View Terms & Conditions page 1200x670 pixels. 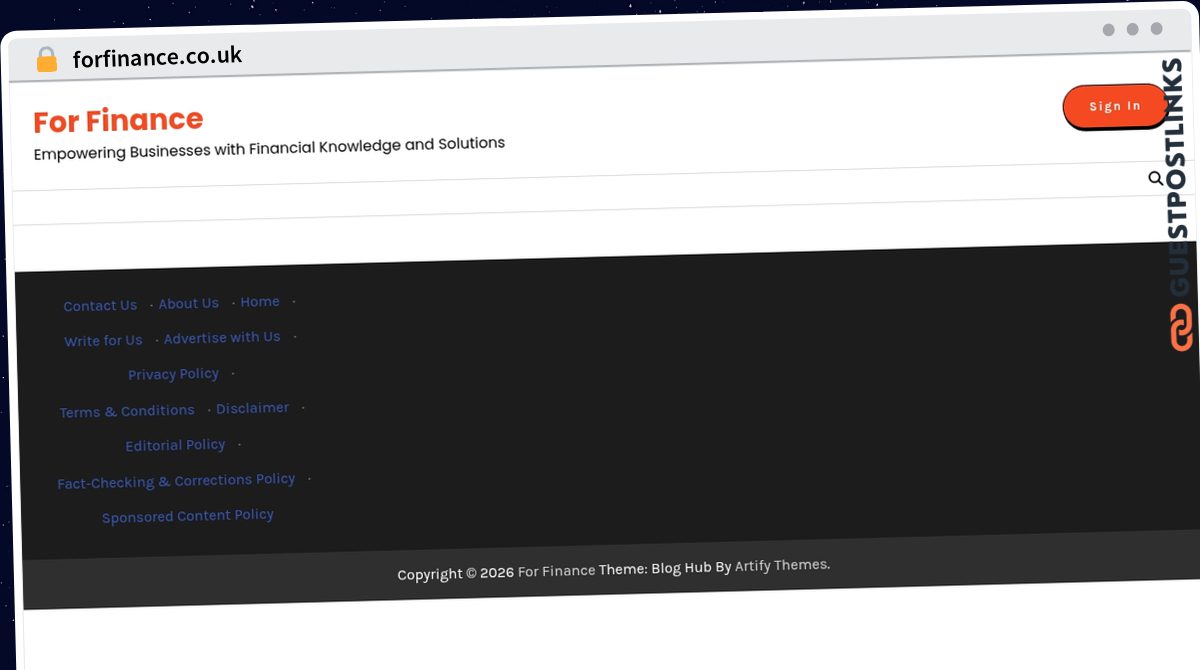127,411
